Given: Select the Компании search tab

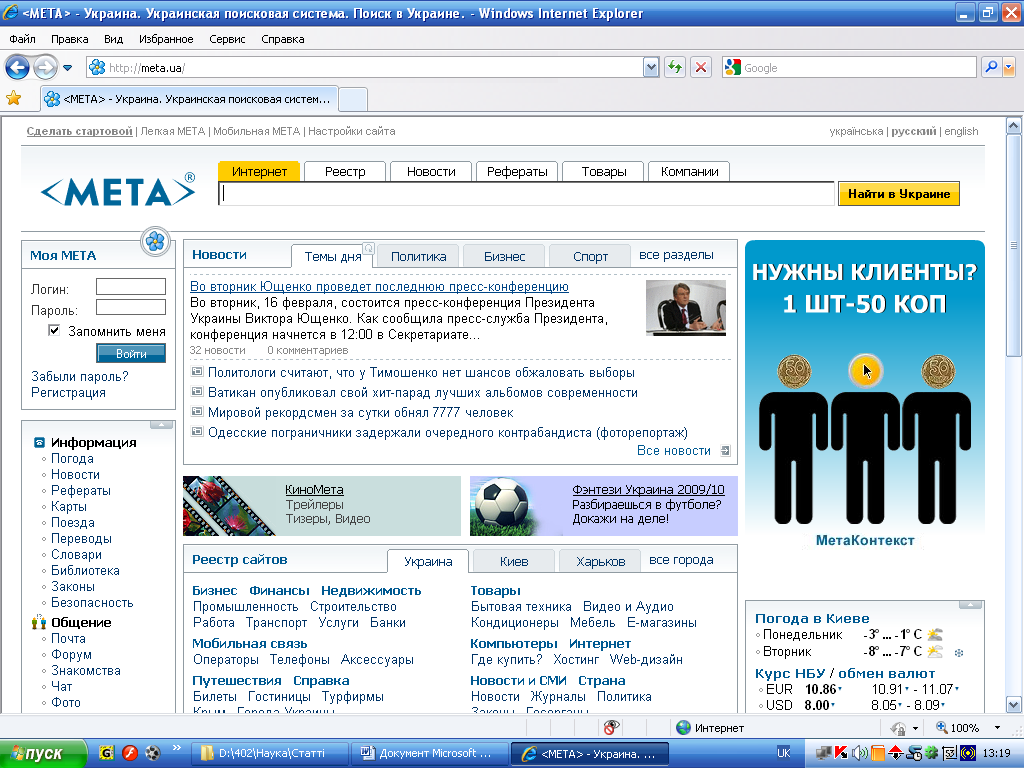Looking at the screenshot, I should tap(689, 172).
